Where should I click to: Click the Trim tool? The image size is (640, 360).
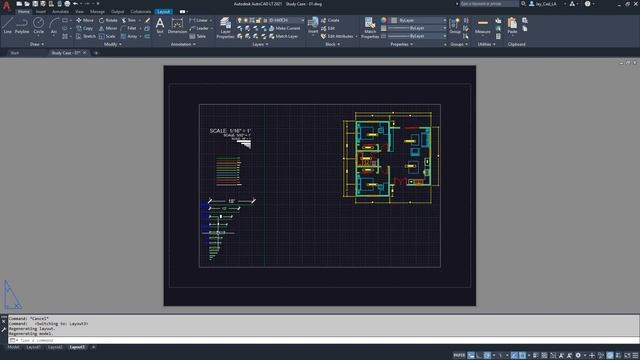click(x=129, y=20)
